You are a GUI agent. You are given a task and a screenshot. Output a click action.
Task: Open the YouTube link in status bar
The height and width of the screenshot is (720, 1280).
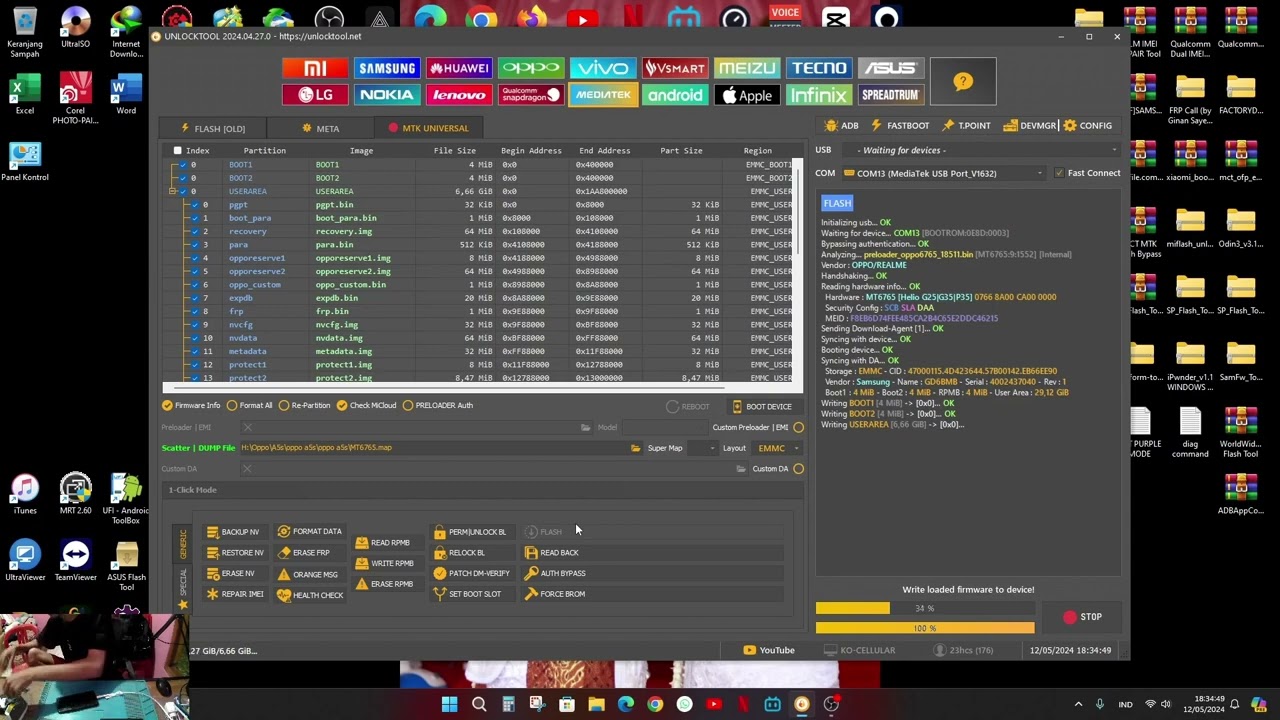pyautogui.click(x=769, y=650)
